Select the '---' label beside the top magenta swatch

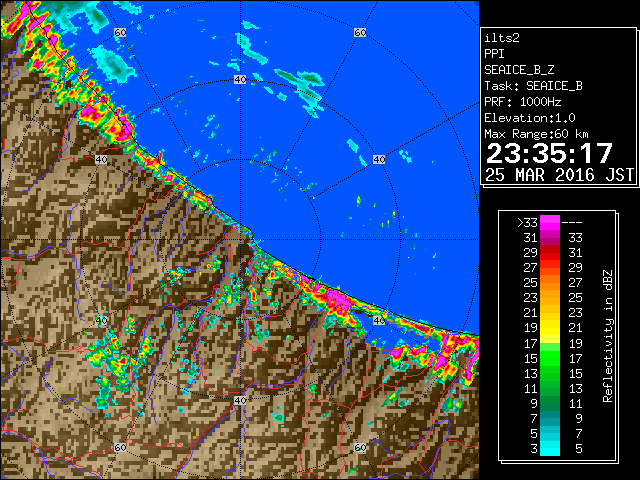tap(572, 222)
